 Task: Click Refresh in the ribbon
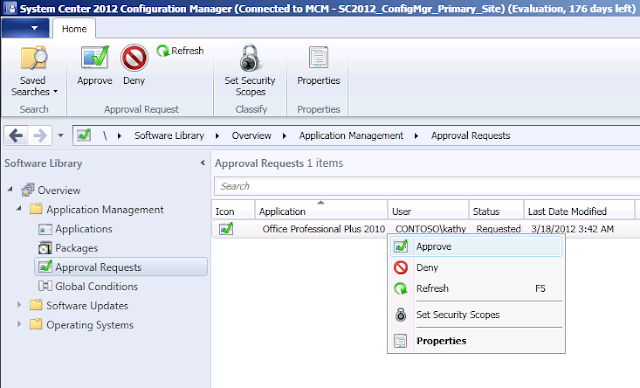[180, 51]
